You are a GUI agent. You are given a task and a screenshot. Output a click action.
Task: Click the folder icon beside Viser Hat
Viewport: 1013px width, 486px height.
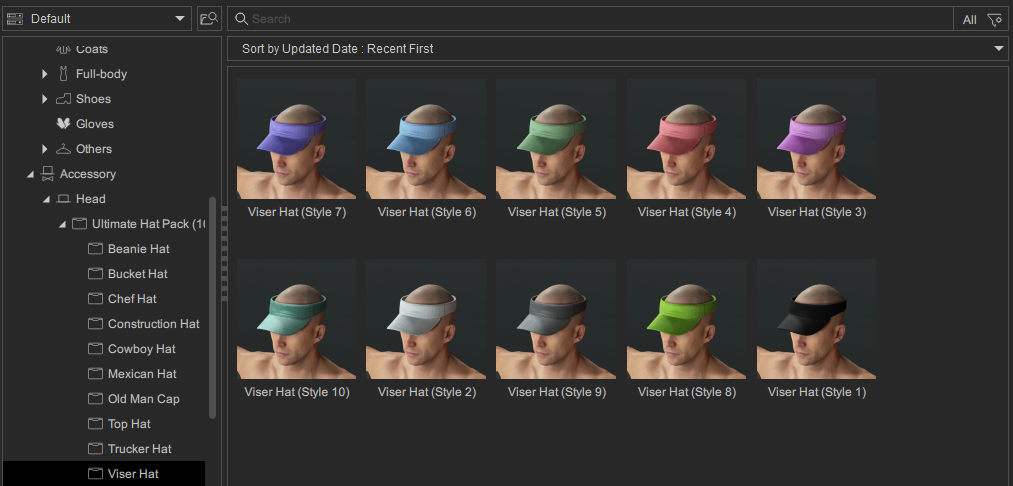[96, 474]
